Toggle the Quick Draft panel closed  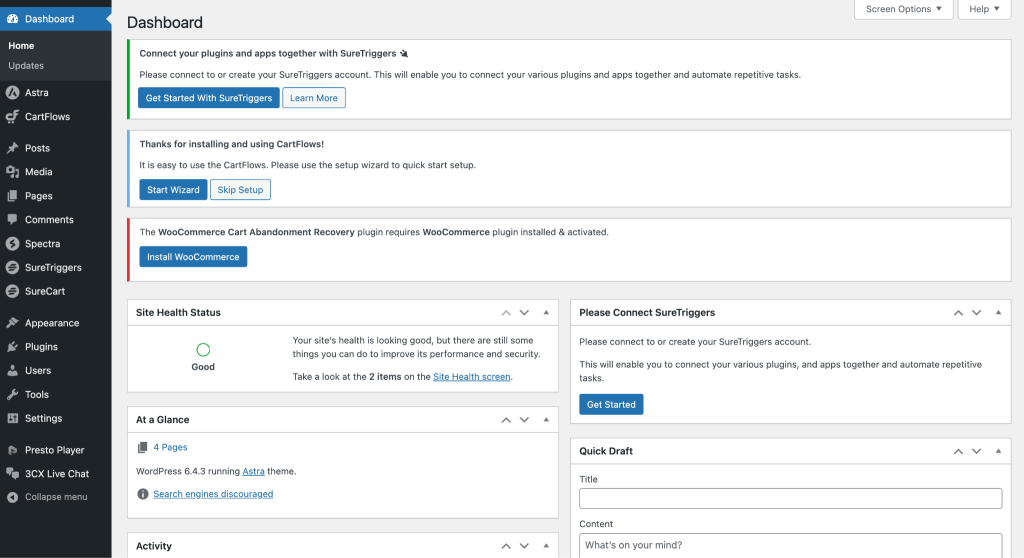tap(998, 451)
